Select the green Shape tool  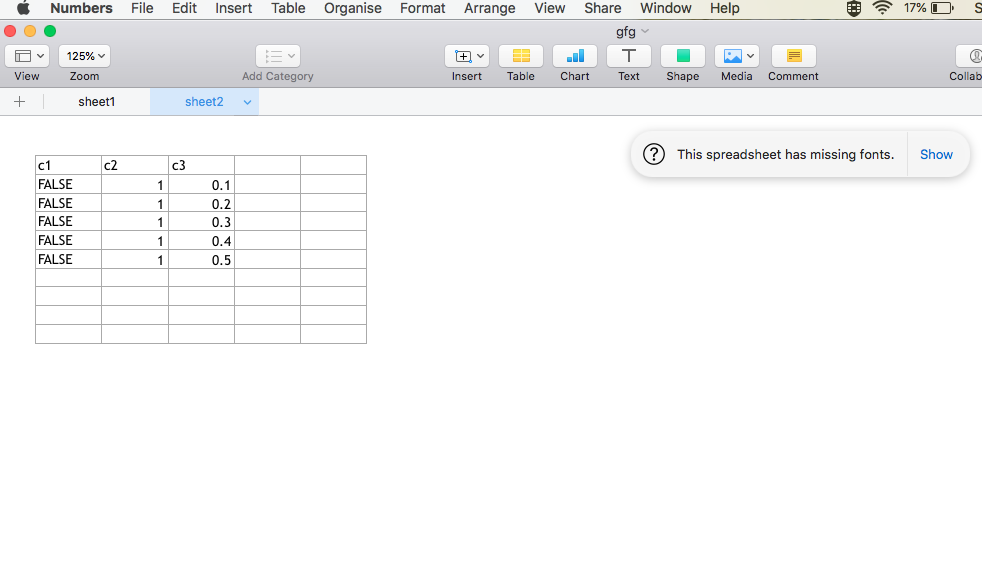(683, 56)
